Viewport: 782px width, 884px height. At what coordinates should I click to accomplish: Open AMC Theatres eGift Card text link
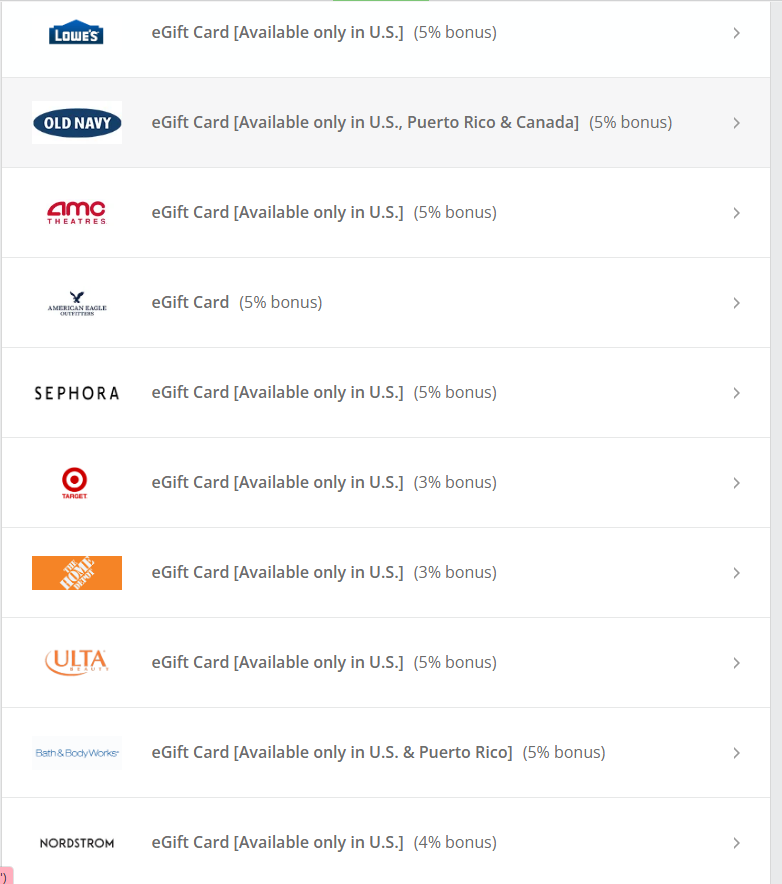[277, 213]
